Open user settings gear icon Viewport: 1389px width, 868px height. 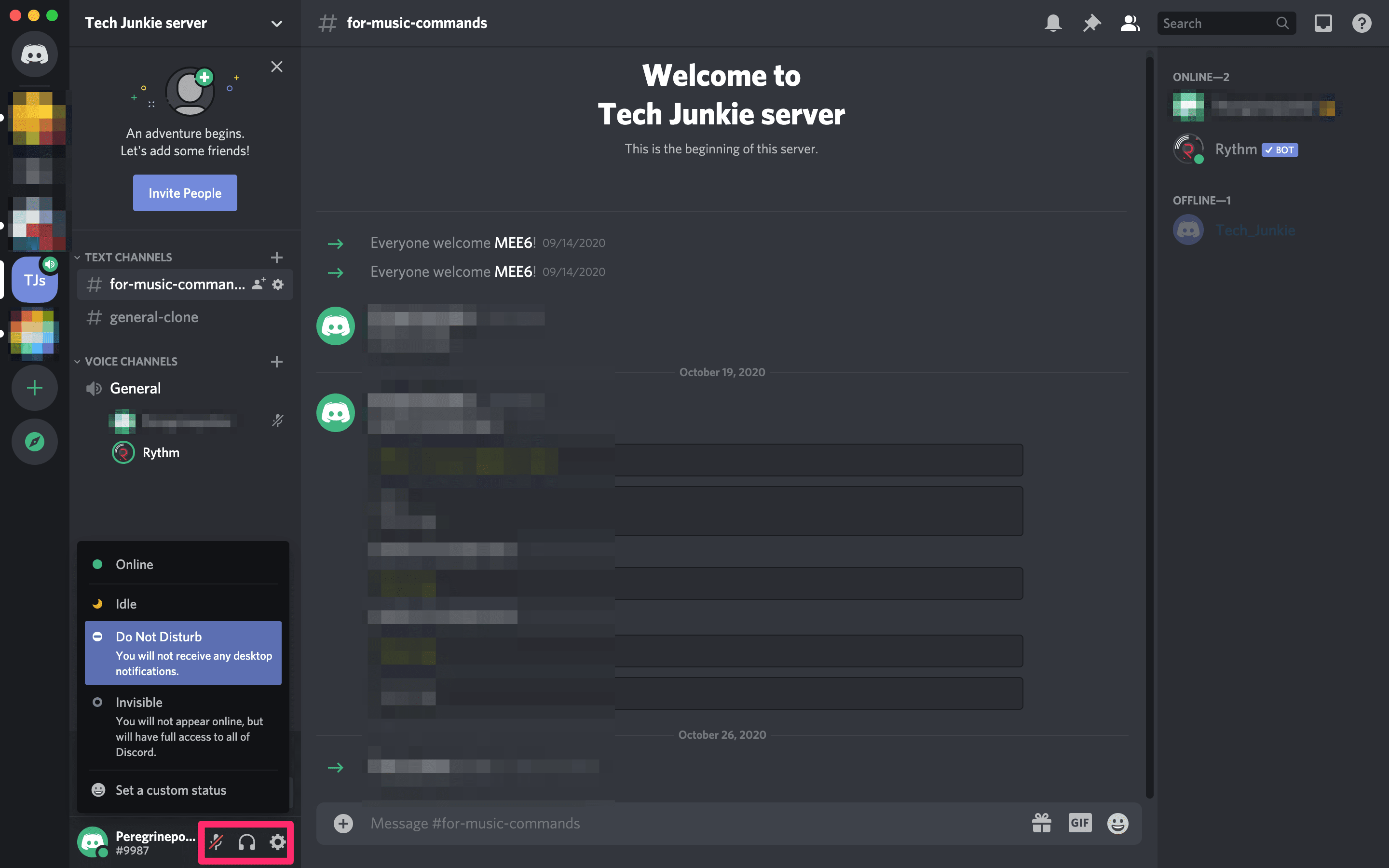[x=278, y=842]
